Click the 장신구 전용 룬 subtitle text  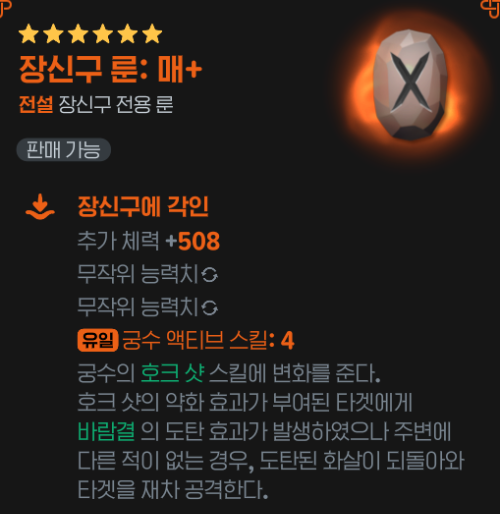click(116, 104)
